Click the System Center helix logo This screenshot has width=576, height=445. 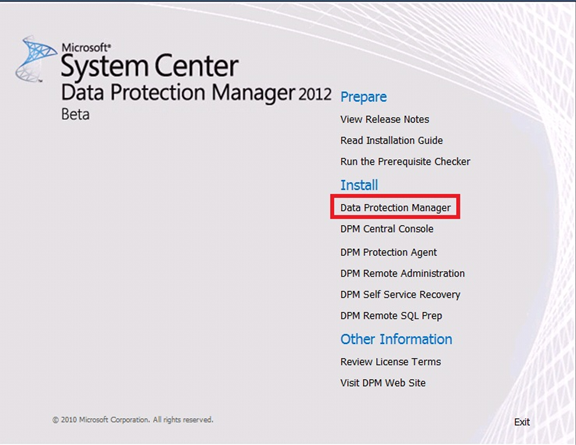(x=36, y=59)
